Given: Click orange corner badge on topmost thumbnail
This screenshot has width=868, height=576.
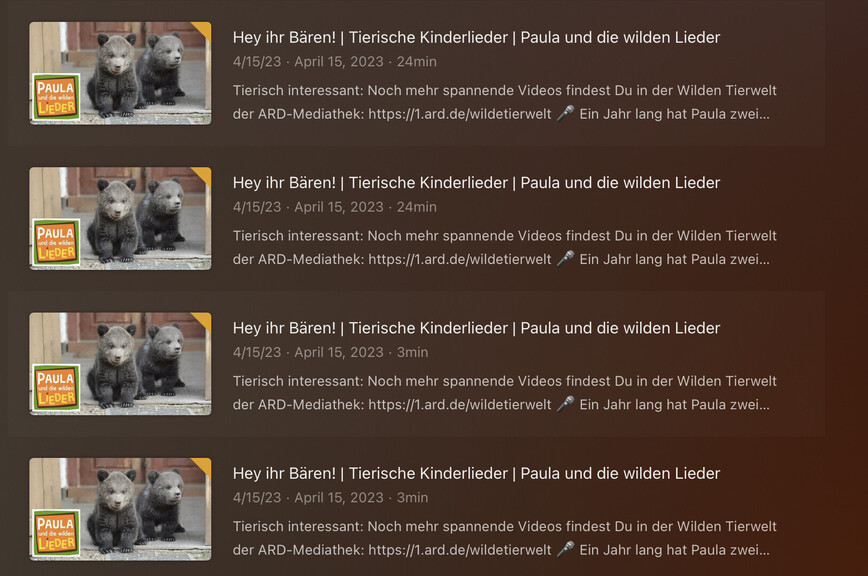Looking at the screenshot, I should 203,30.
